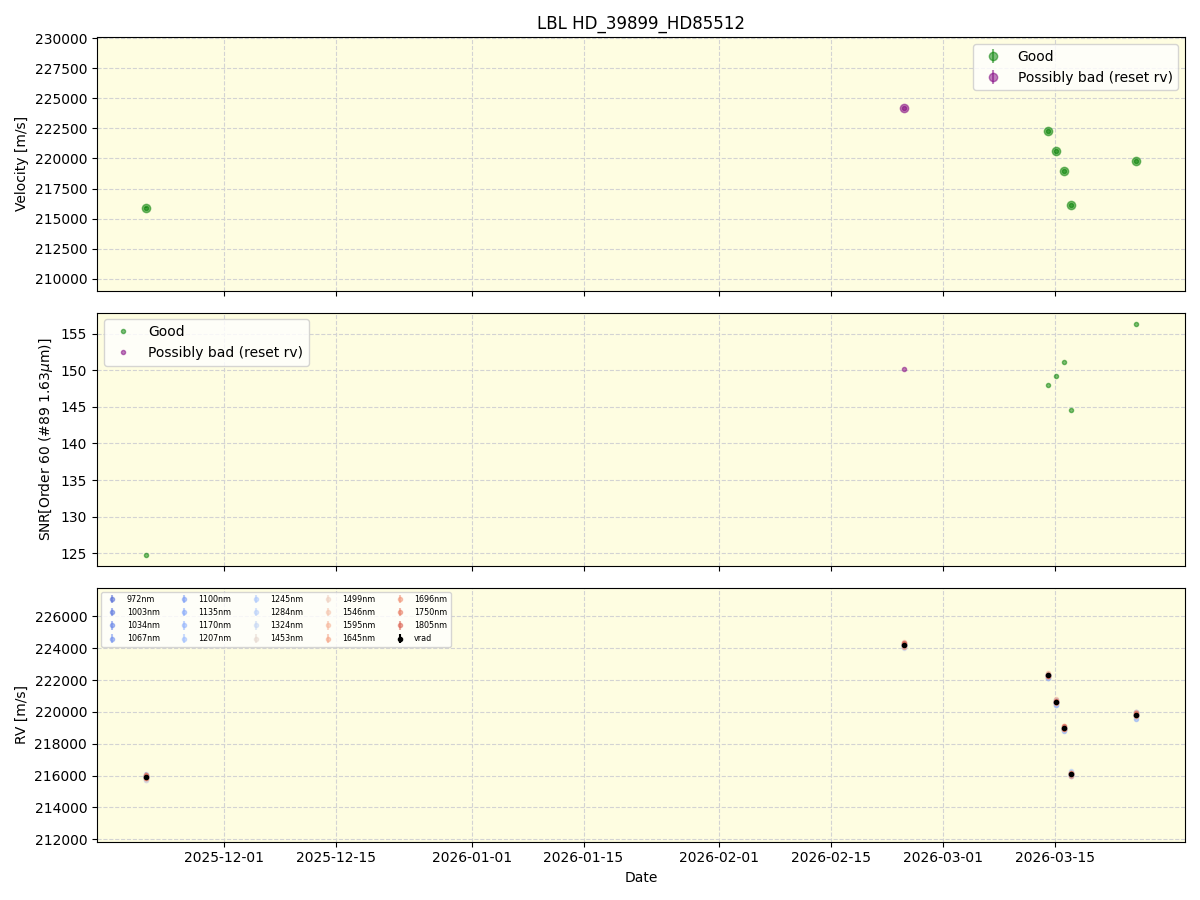Click the 2026-02-01 date tick label
The width and height of the screenshot is (1200, 900).
pos(720,857)
